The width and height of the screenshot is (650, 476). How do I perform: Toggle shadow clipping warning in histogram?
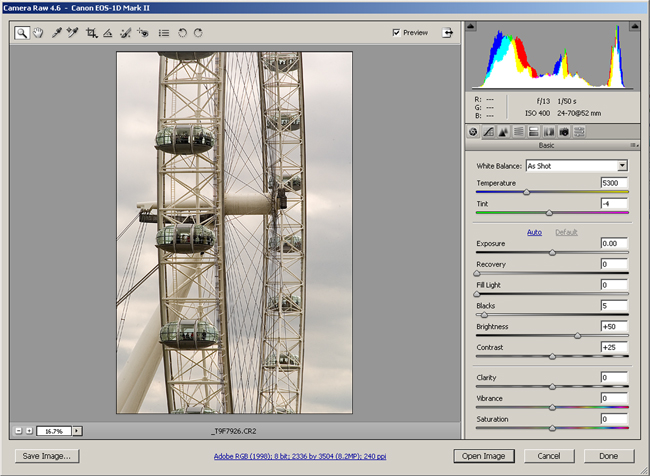pos(470,26)
